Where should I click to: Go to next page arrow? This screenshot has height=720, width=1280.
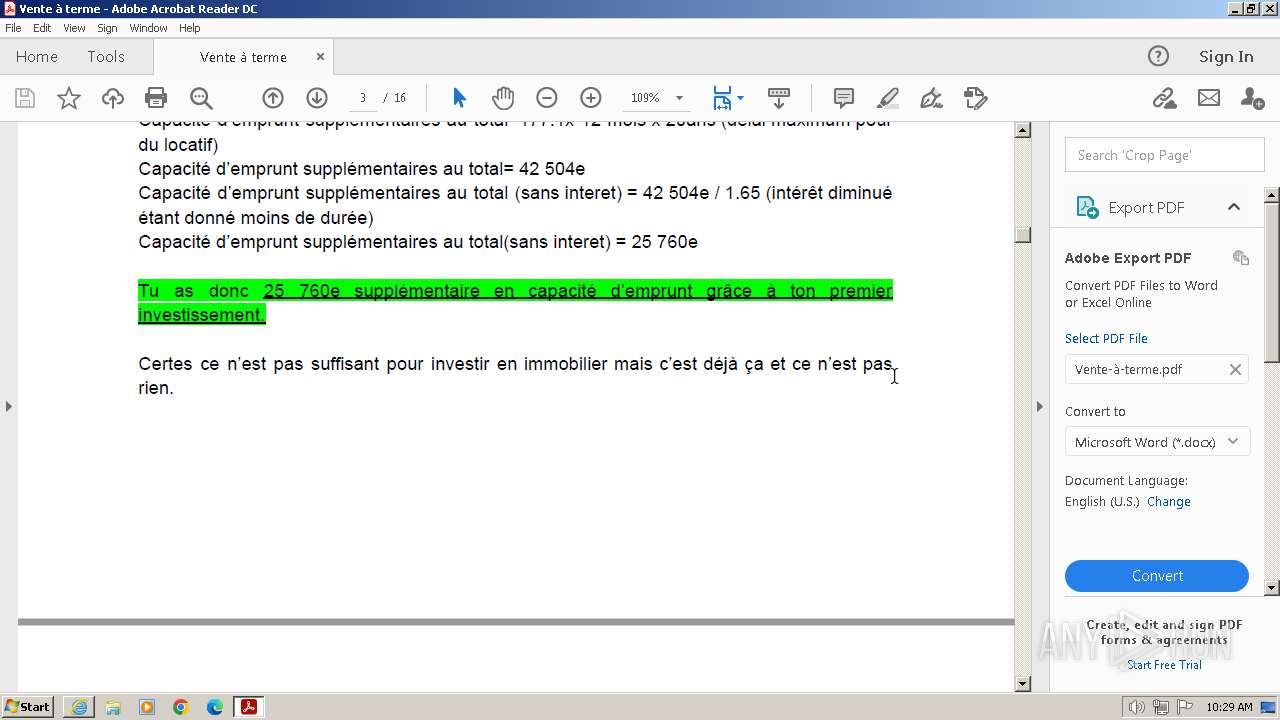pos(317,98)
